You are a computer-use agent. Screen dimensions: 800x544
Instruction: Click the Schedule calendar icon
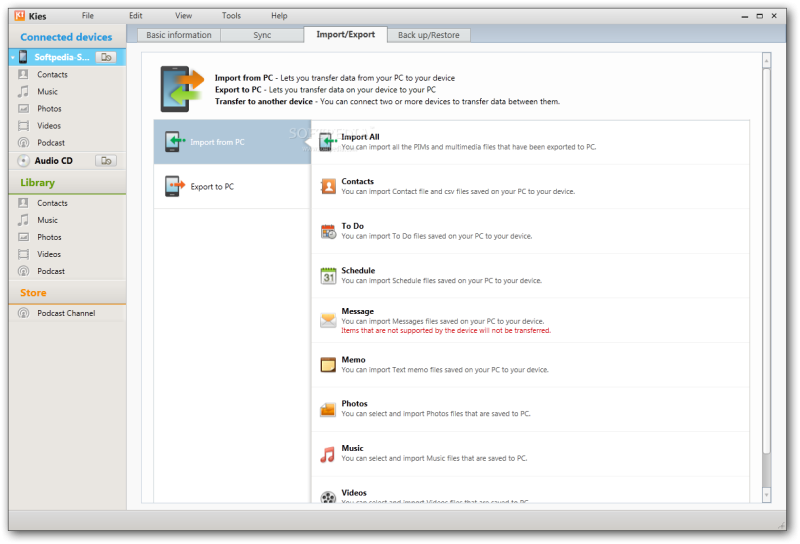click(x=327, y=276)
